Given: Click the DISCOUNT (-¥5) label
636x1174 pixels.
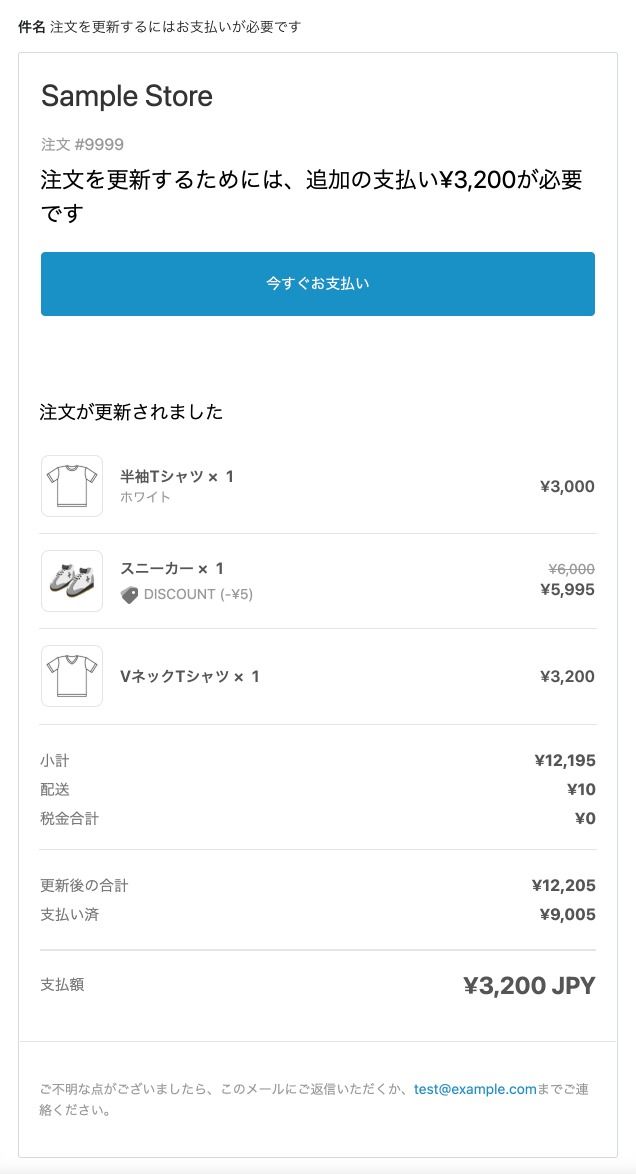Looking at the screenshot, I should tap(198, 595).
